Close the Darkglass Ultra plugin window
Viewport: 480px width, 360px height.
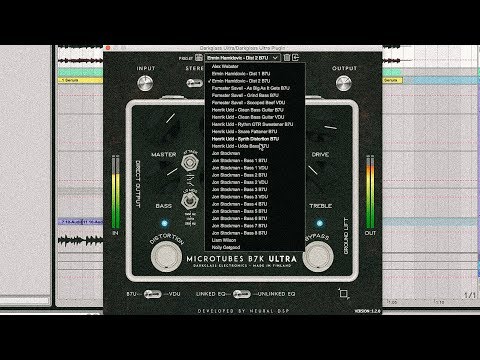pos(108,48)
